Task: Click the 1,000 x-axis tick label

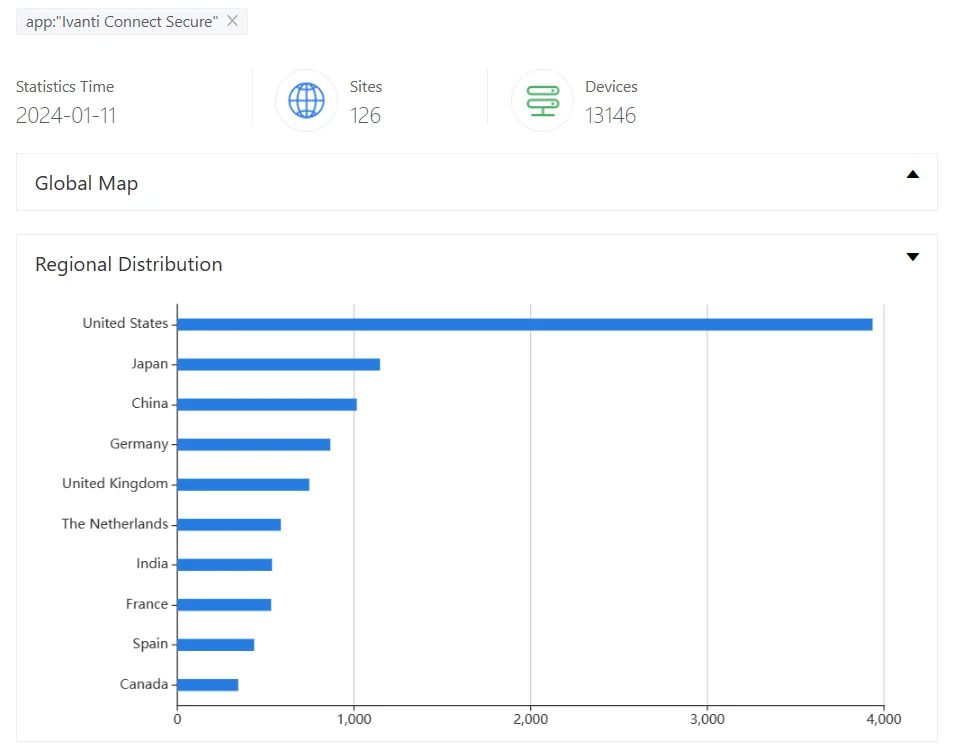Action: click(354, 720)
